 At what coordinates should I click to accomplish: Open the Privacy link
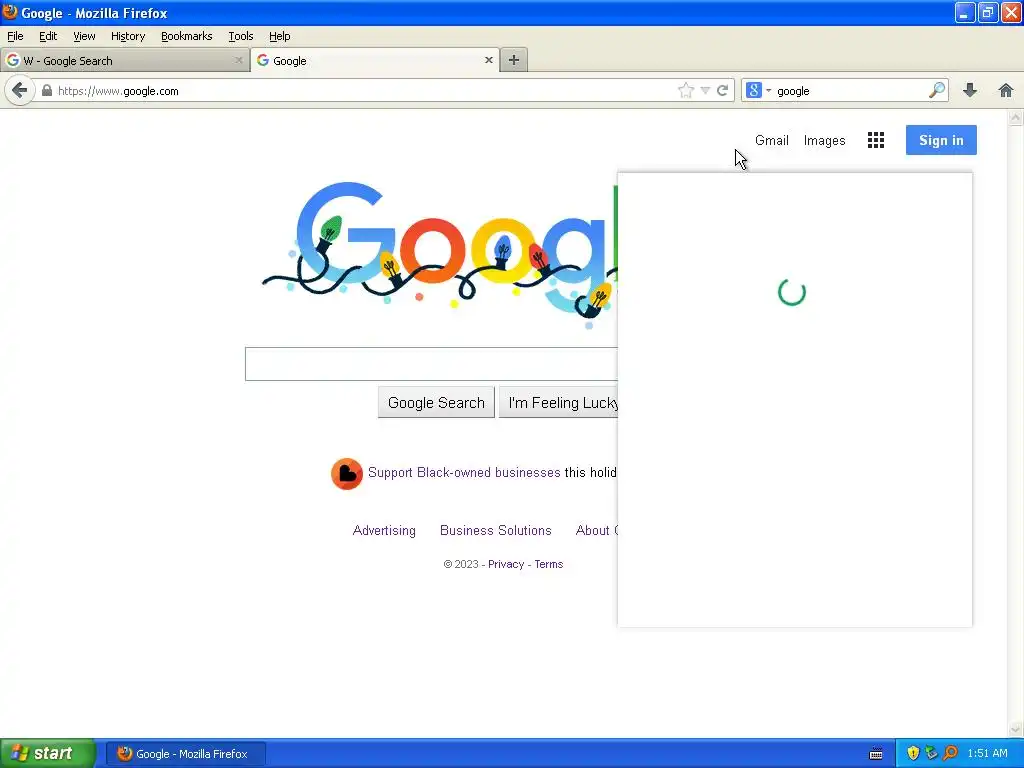(506, 564)
